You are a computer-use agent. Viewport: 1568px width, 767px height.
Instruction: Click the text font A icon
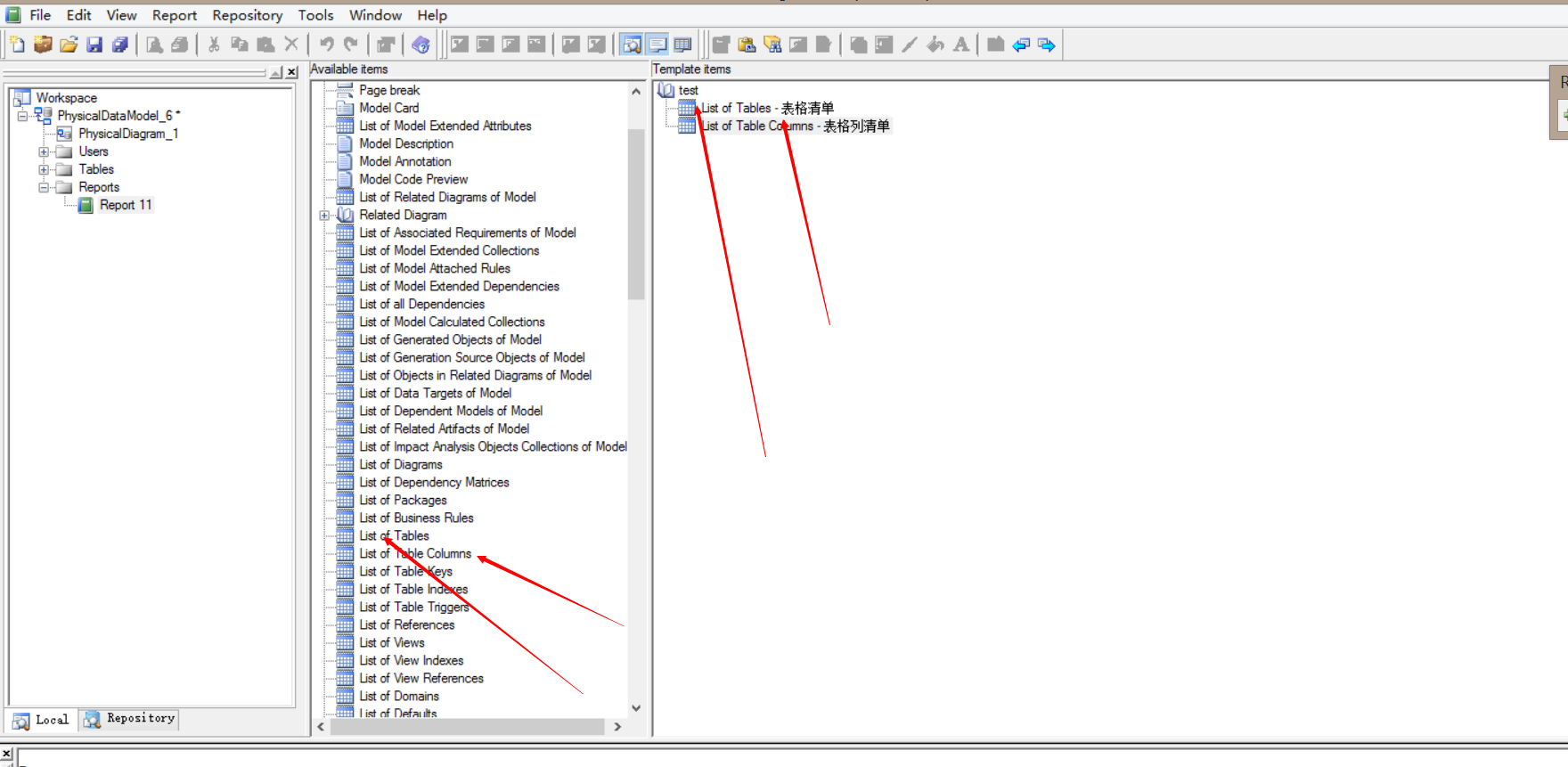click(960, 45)
